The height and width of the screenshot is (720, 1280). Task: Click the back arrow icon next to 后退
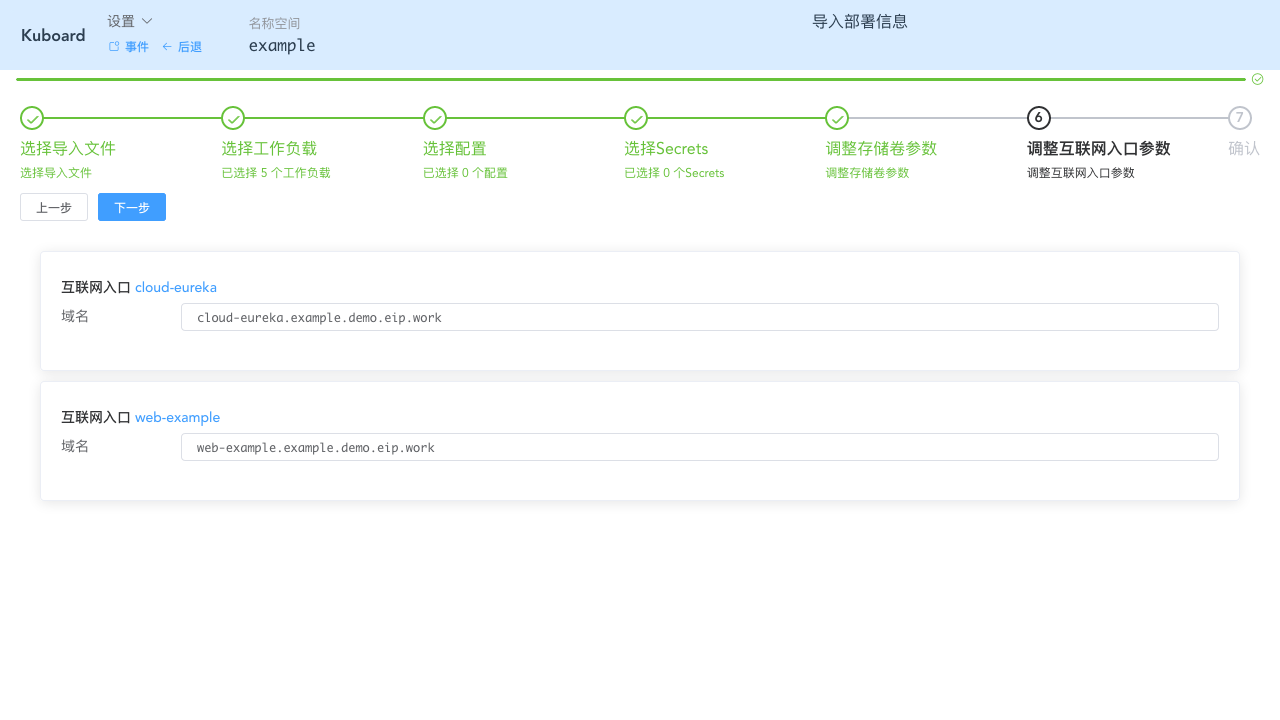coord(166,46)
